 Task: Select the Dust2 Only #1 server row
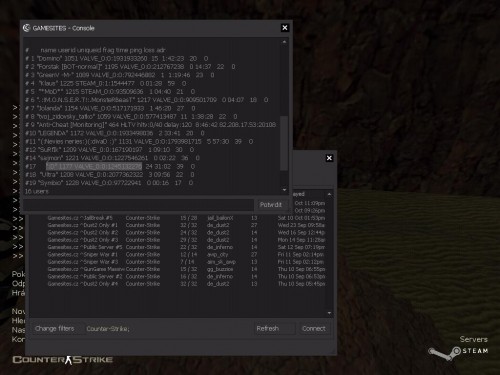[x=186, y=225]
